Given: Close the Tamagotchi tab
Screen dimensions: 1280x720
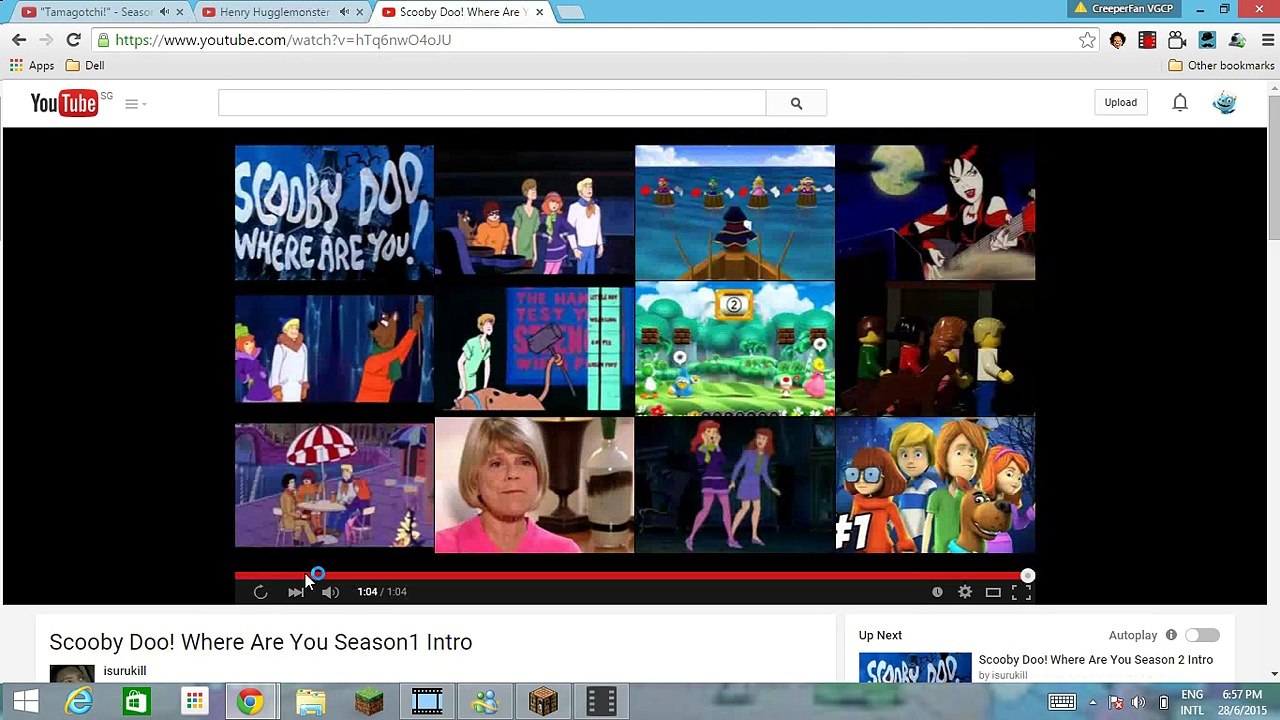Looking at the screenshot, I should coord(181,12).
